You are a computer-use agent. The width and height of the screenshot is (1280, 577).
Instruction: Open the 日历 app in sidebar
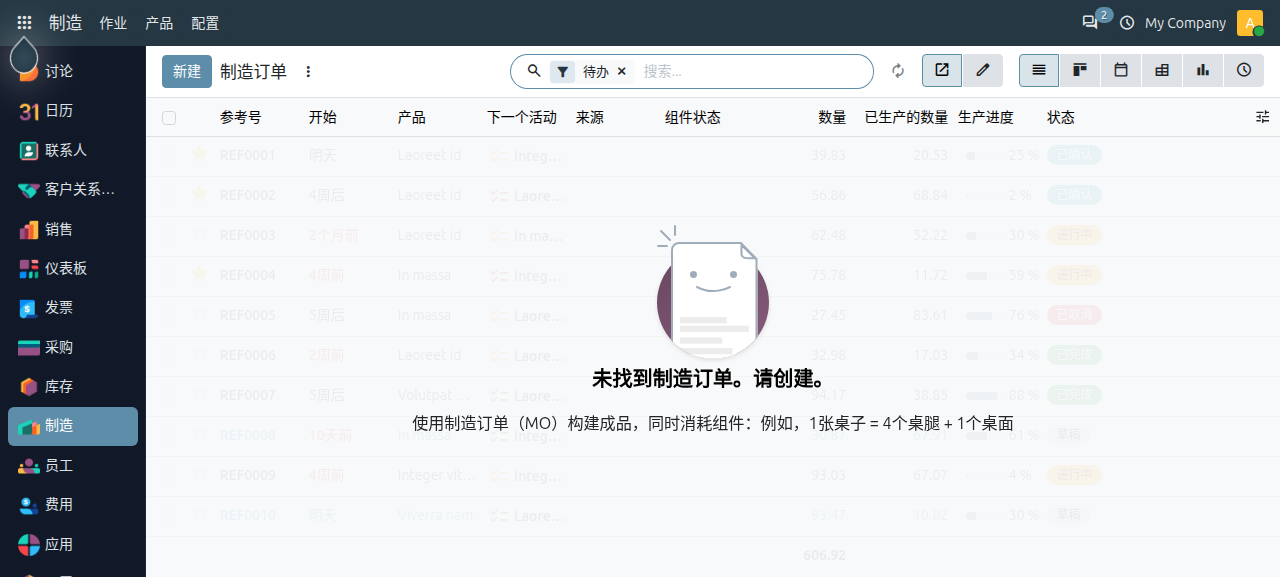point(73,111)
